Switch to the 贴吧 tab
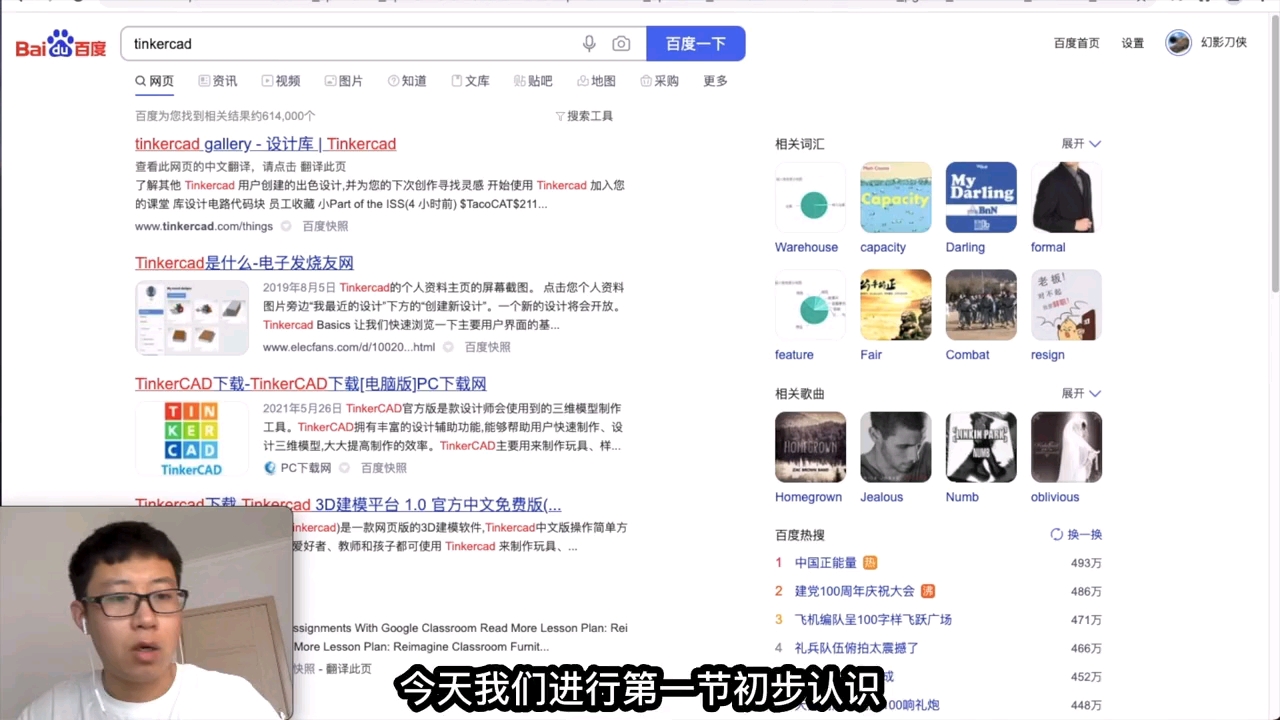Screen dimensions: 1280x720 533,81
